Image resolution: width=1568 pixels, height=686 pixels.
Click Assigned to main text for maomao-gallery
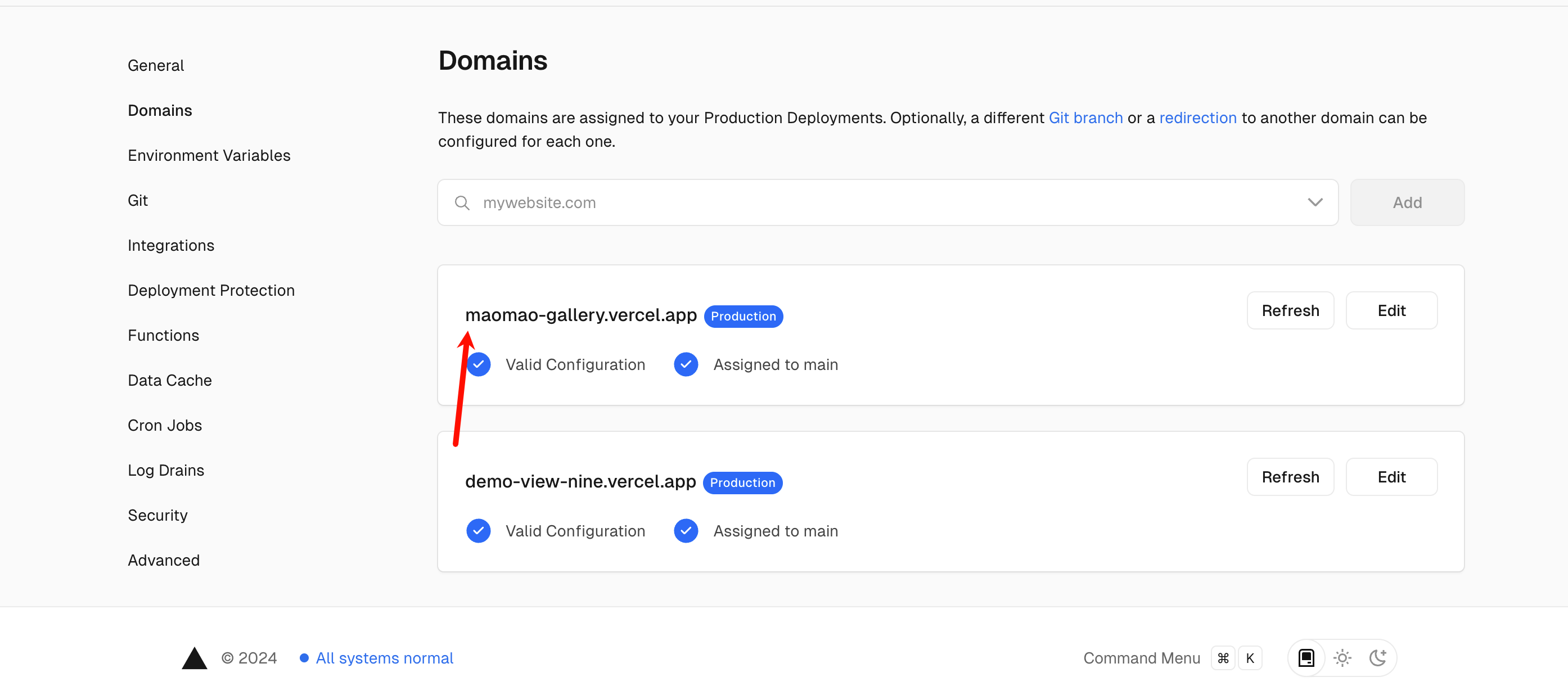pyautogui.click(x=776, y=364)
